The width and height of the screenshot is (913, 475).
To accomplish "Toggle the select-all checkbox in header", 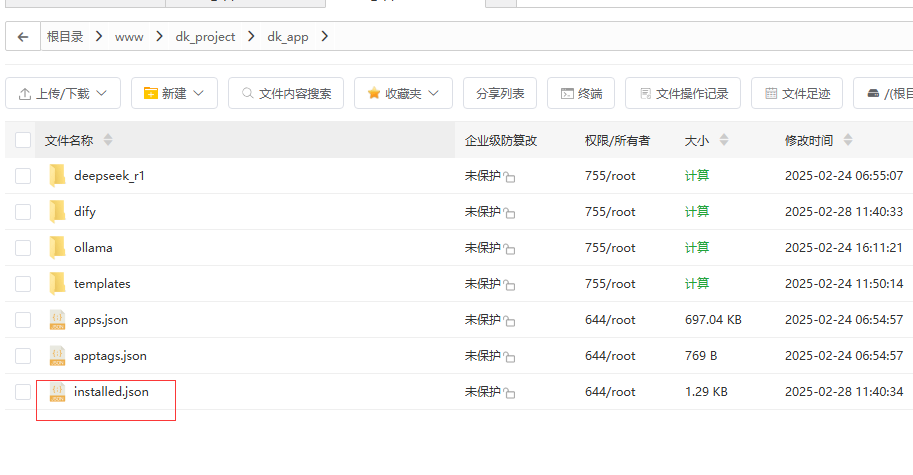I will (x=23, y=140).
